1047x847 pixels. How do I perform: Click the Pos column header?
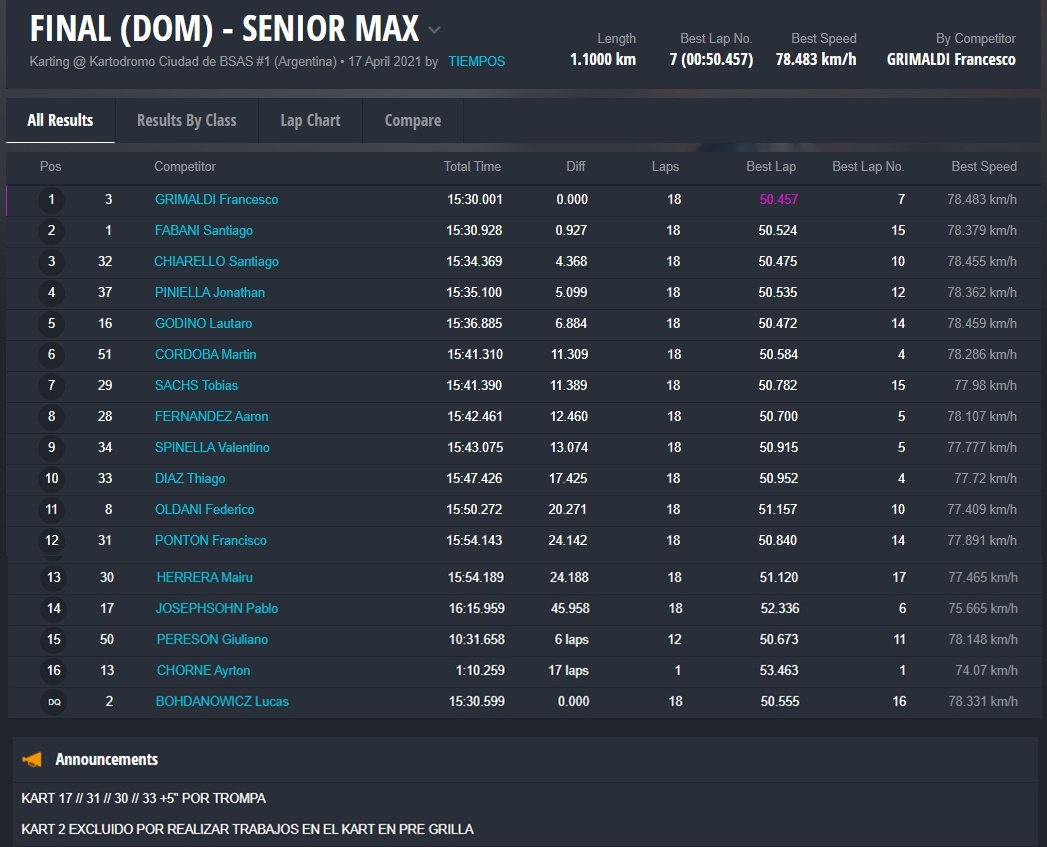pyautogui.click(x=50, y=167)
